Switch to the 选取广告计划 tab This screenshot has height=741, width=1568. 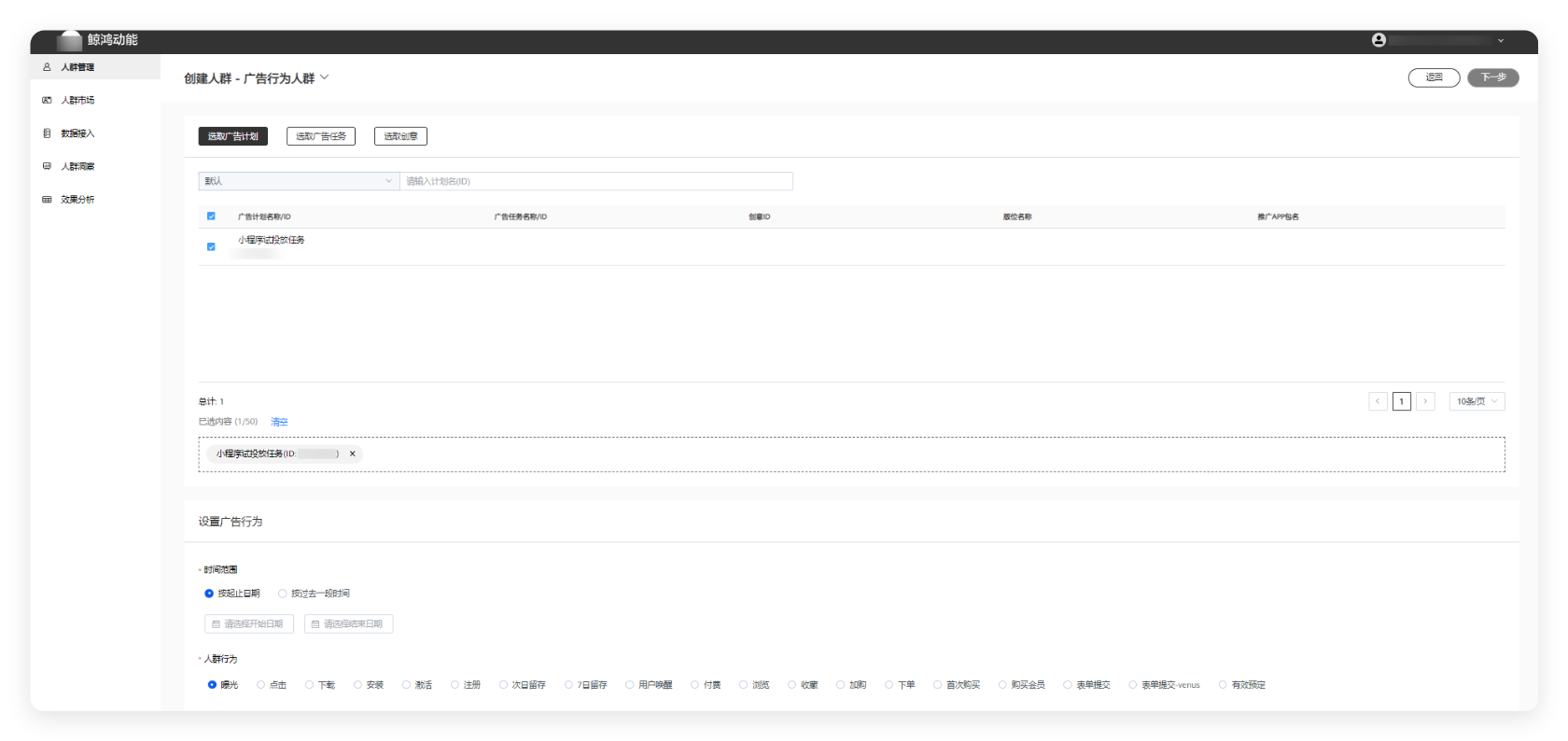pos(233,136)
